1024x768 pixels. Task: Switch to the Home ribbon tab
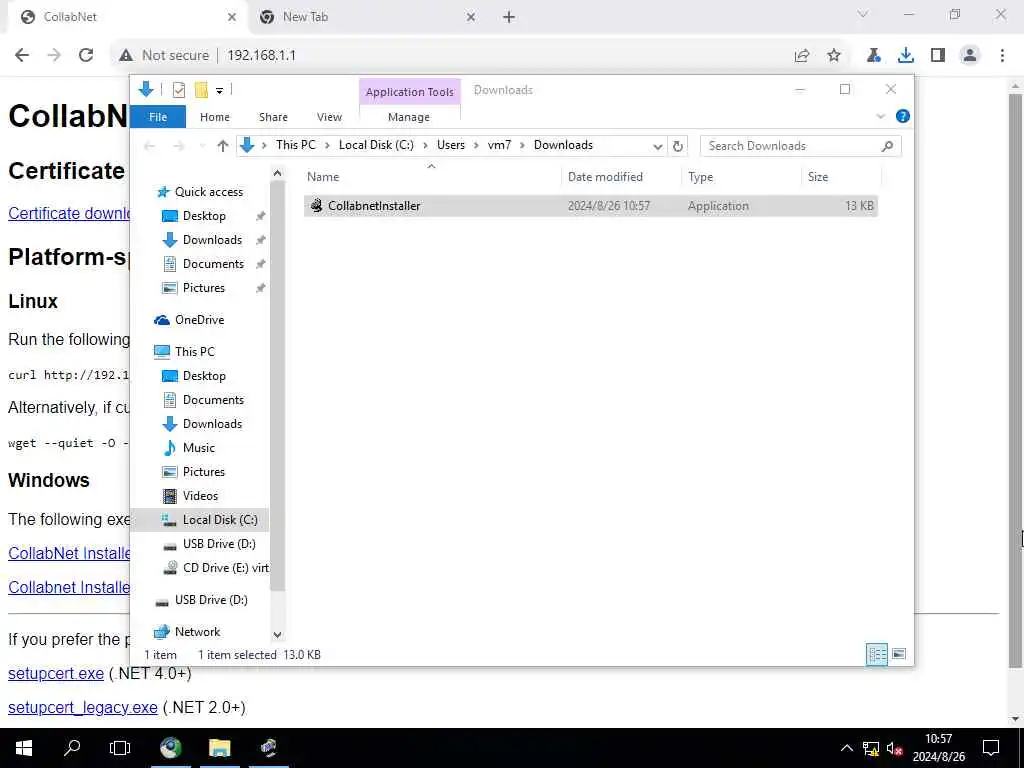pyautogui.click(x=215, y=117)
